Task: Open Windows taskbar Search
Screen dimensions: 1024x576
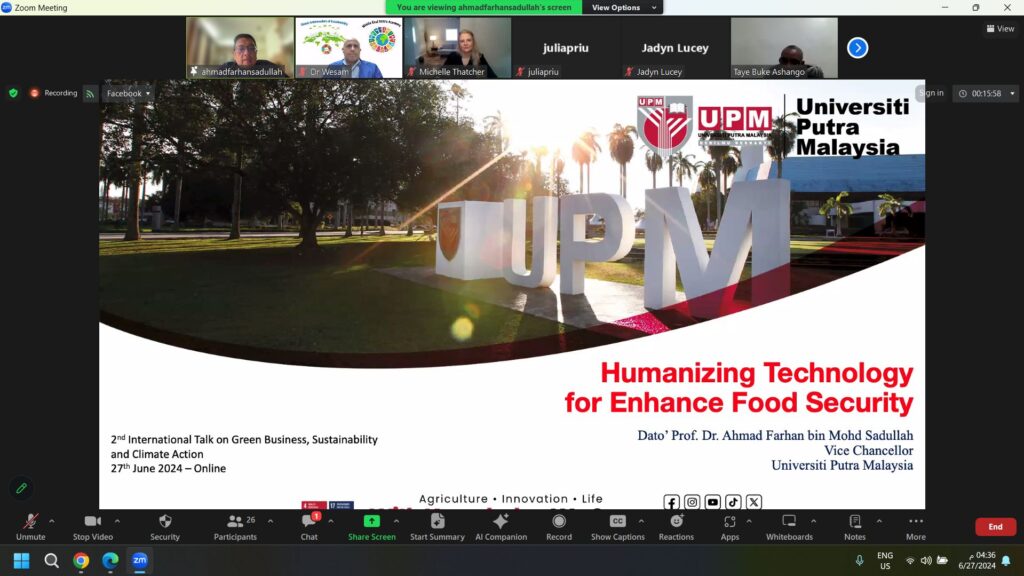Action: coord(51,560)
